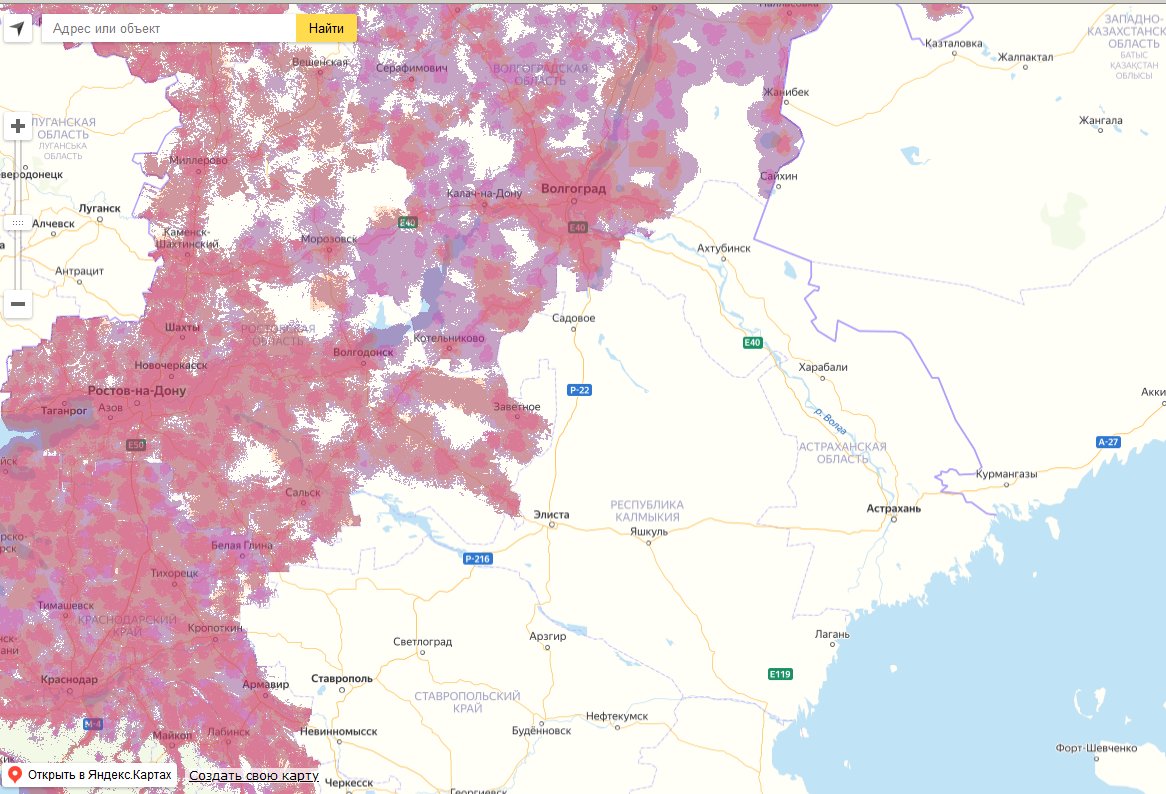Select the Серафимович label
Image resolution: width=1166 pixels, height=794 pixels.
[411, 68]
